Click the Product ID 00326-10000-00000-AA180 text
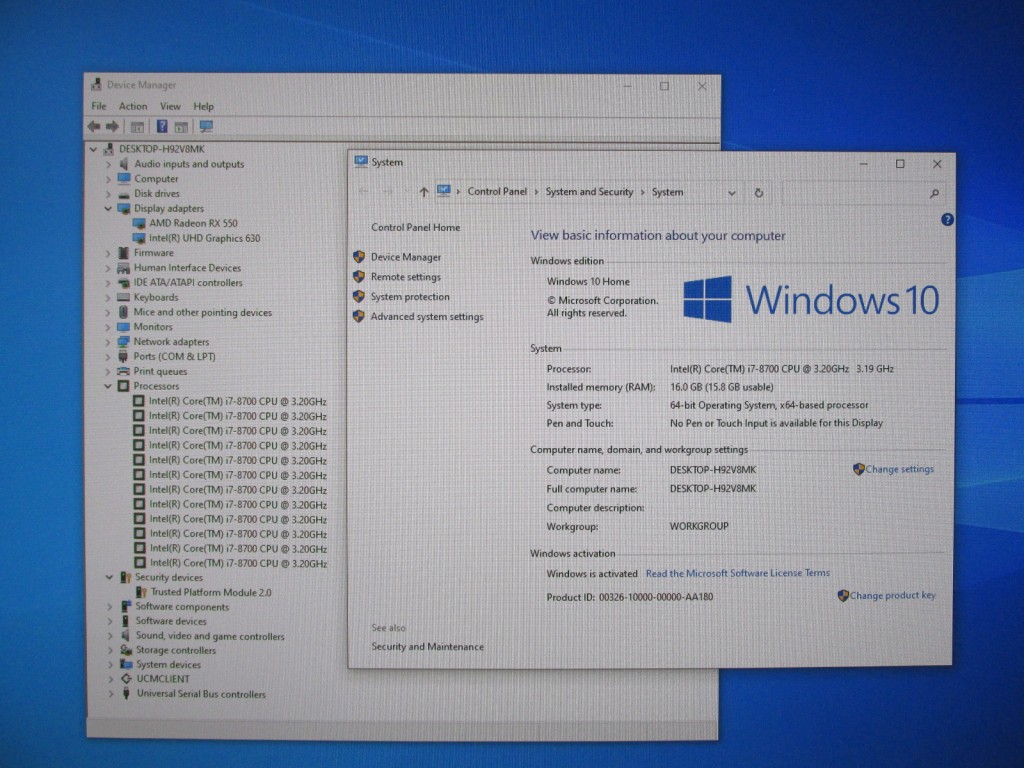The width and height of the screenshot is (1024, 768). (630, 597)
